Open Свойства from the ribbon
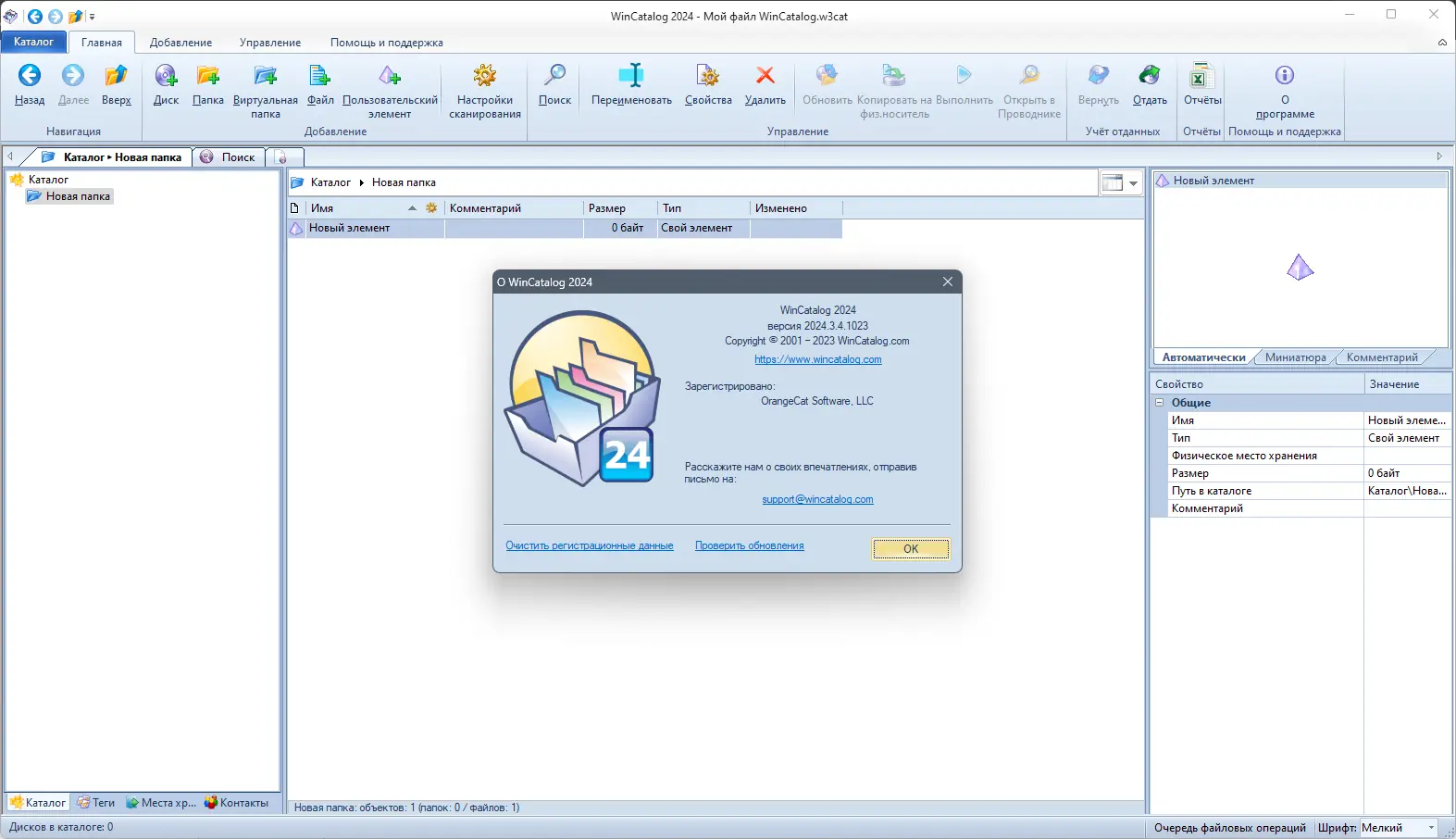This screenshot has width=1456, height=839. tap(708, 76)
